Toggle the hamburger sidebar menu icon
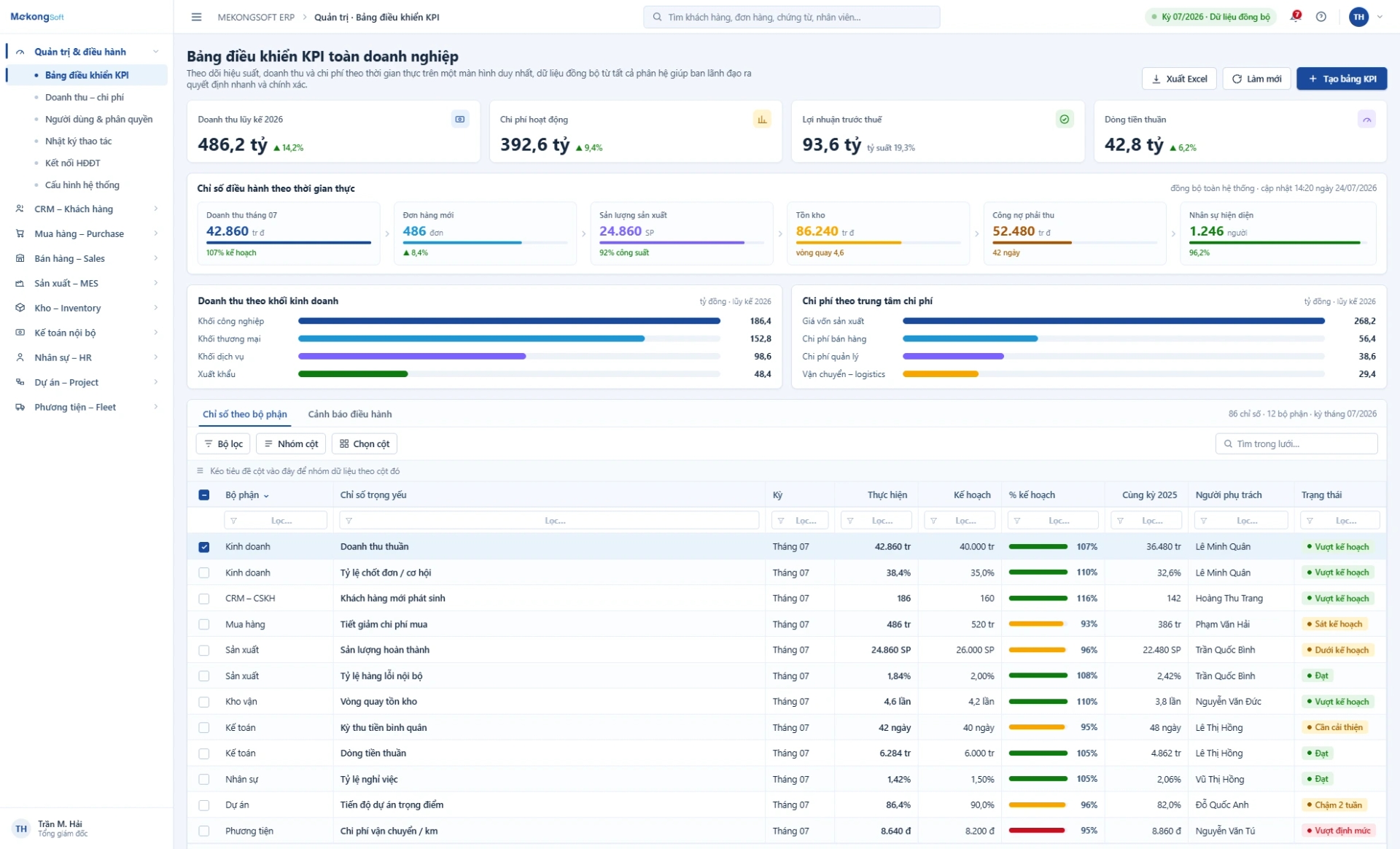The width and height of the screenshot is (1400, 849). pyautogui.click(x=196, y=17)
